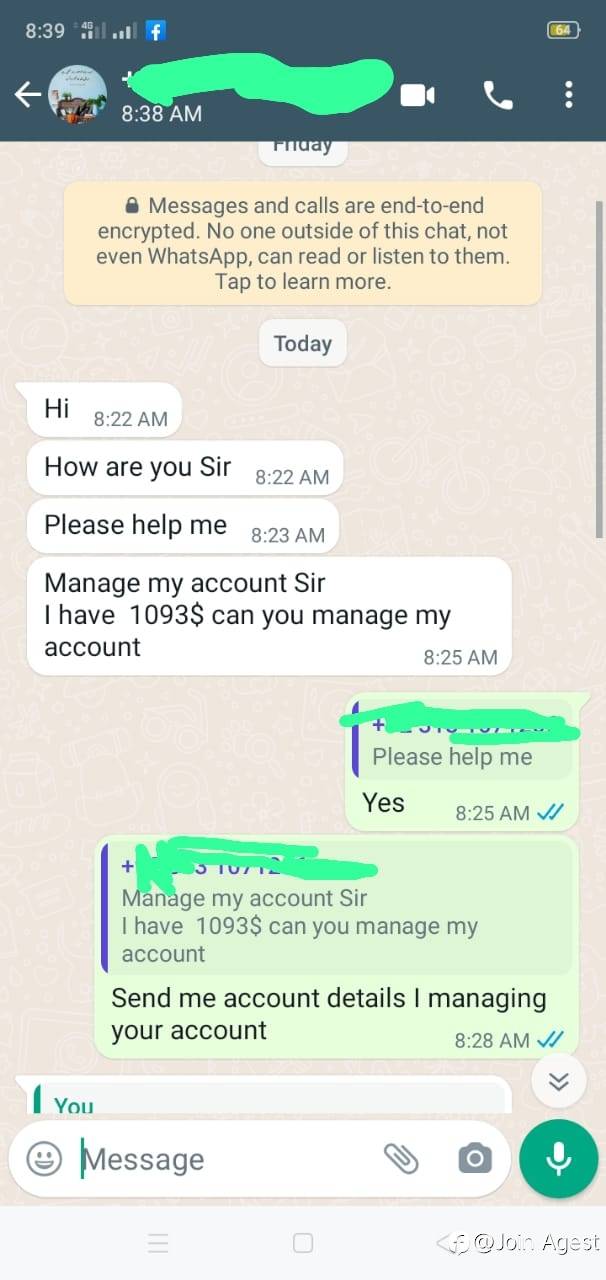This screenshot has width=606, height=1280.
Task: Tap quoted 'Please help me' reply preview
Action: 462,741
